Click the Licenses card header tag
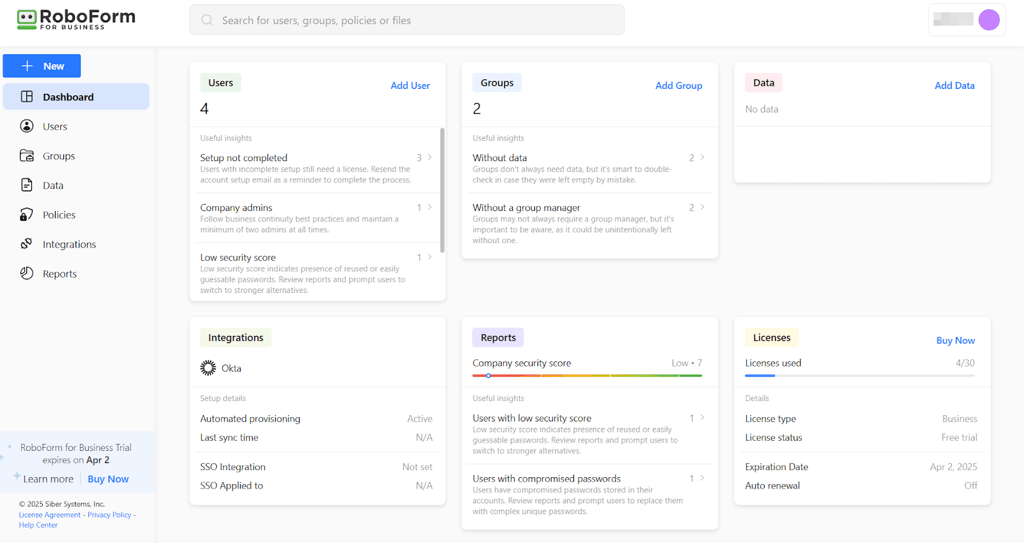This screenshot has width=1024, height=543. (x=771, y=338)
